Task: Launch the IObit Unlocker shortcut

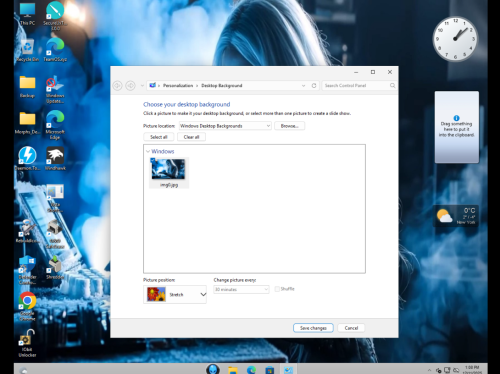Action: (x=27, y=343)
